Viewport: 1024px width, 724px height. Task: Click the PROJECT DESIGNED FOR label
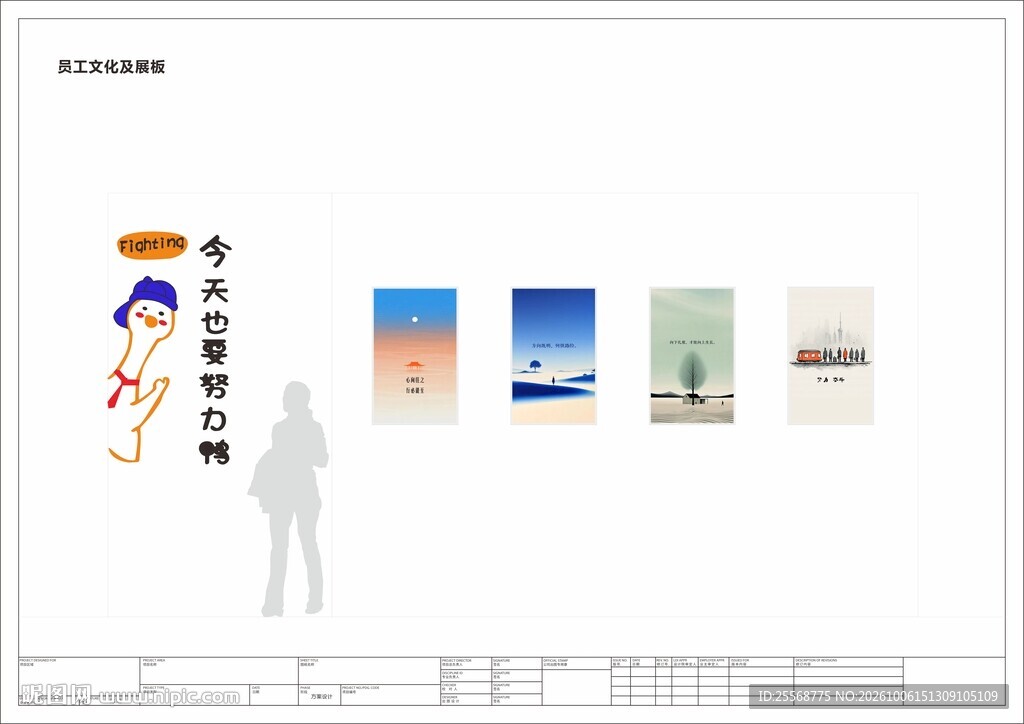38,661
